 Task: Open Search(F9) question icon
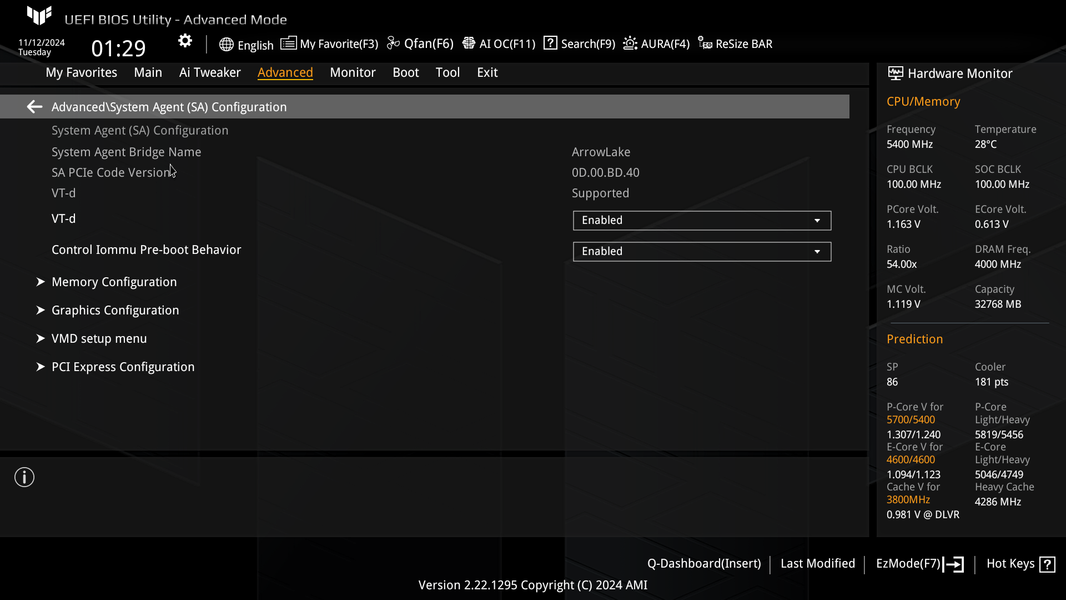tap(551, 43)
